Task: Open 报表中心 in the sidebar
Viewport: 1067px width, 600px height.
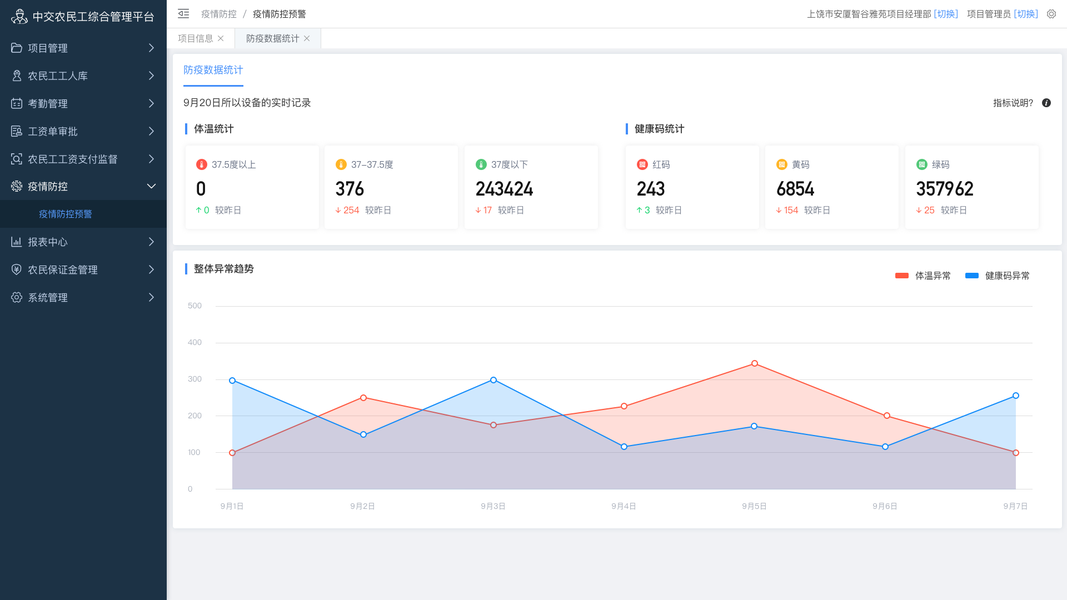Action: tap(83, 242)
